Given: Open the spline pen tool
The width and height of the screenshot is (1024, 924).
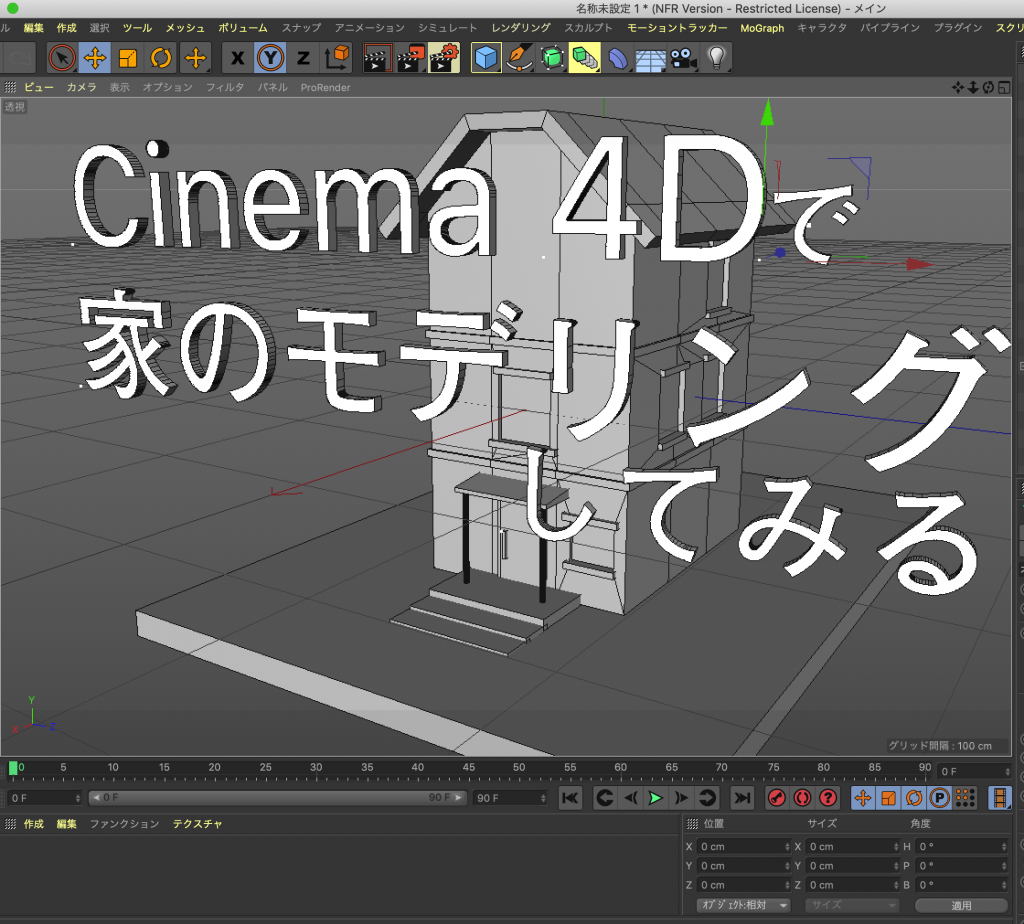Looking at the screenshot, I should 519,58.
